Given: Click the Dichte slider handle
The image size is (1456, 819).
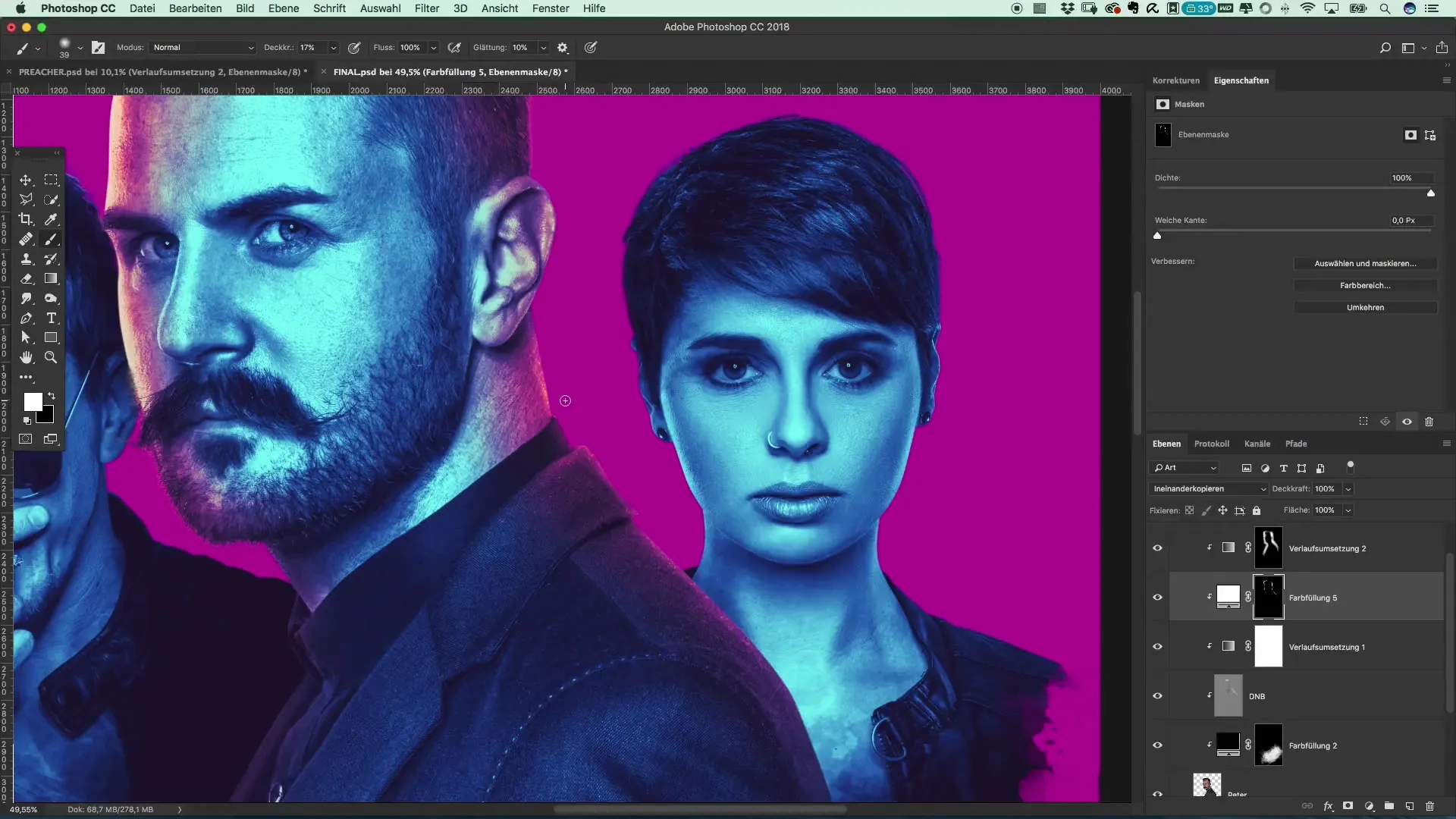Looking at the screenshot, I should [1431, 193].
